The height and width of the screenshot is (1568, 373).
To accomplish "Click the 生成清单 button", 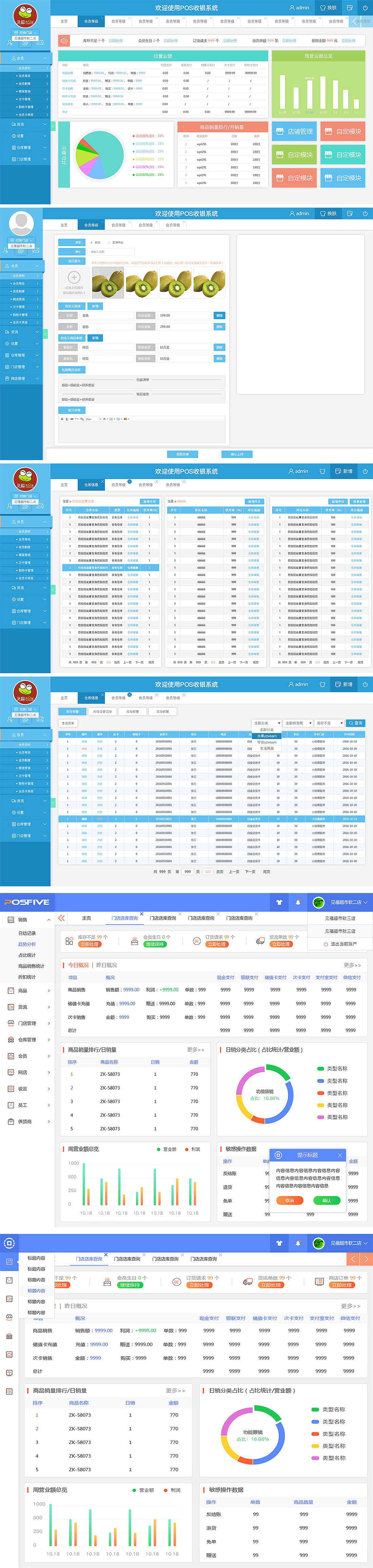I will [68, 723].
